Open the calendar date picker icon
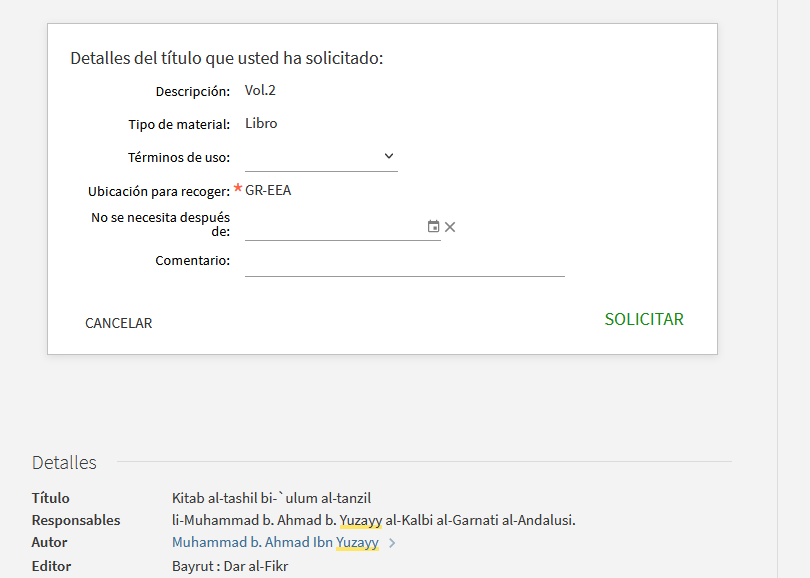 click(433, 226)
